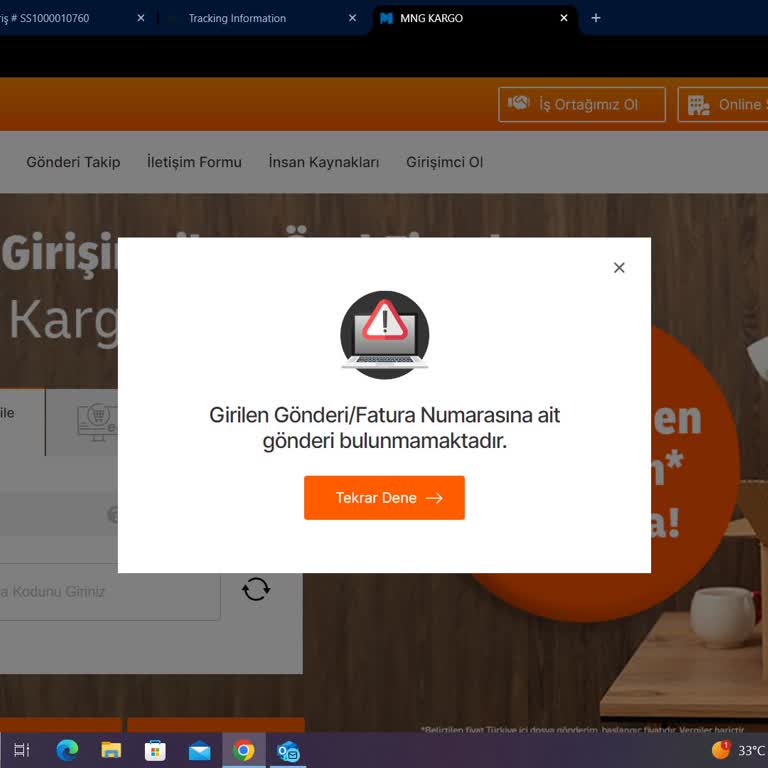Open File Explorer from taskbar
Image resolution: width=768 pixels, height=768 pixels.
(x=111, y=750)
